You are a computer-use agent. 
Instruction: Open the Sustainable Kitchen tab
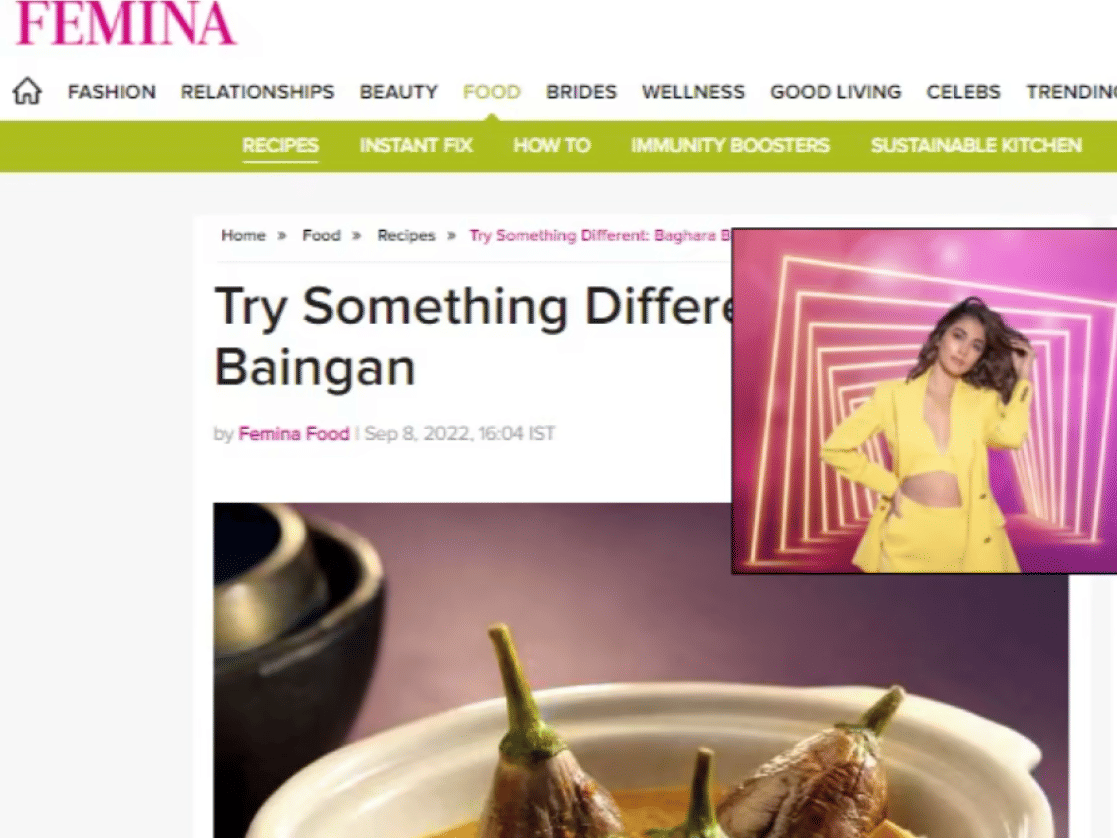(976, 145)
